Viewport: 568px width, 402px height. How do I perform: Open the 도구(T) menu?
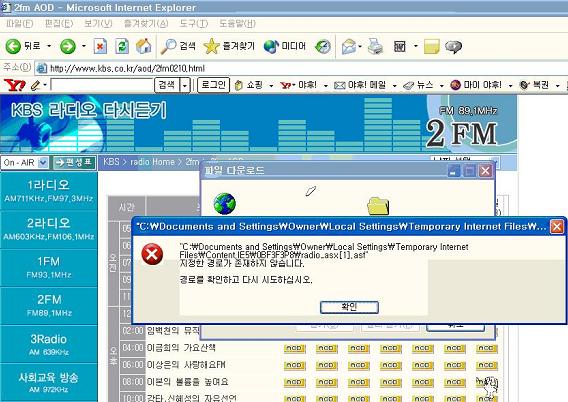[x=194, y=24]
